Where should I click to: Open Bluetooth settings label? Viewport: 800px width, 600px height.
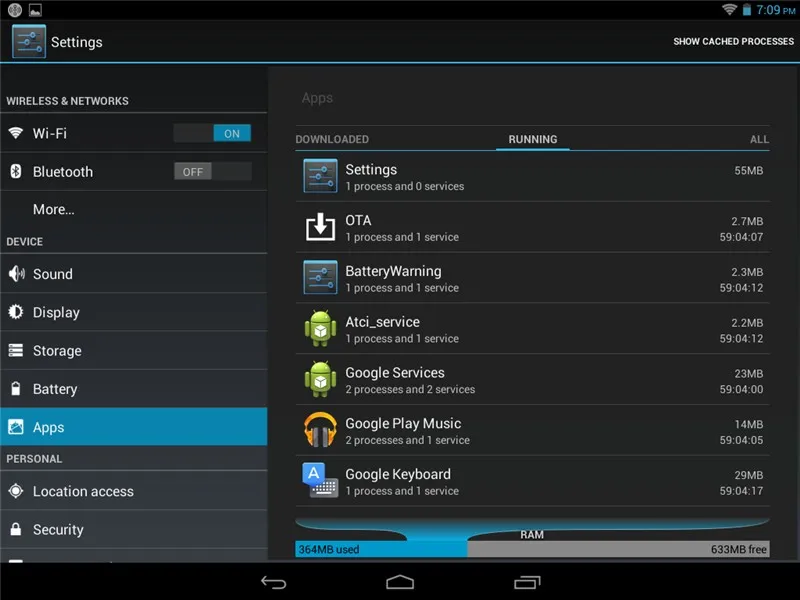coord(63,172)
